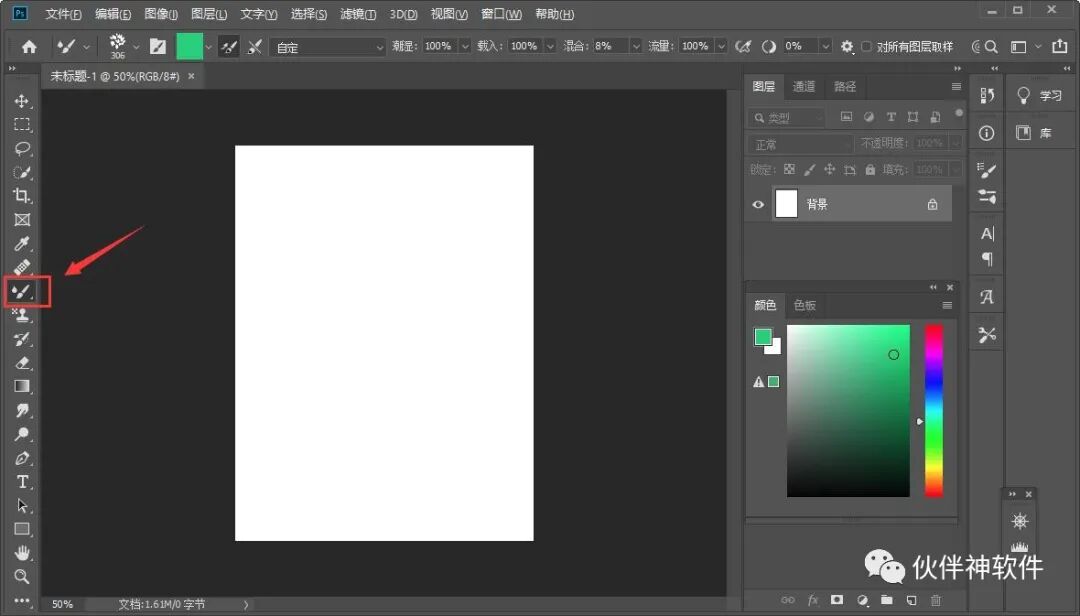The width and height of the screenshot is (1080, 616).
Task: Select the Move tool
Action: (22, 101)
